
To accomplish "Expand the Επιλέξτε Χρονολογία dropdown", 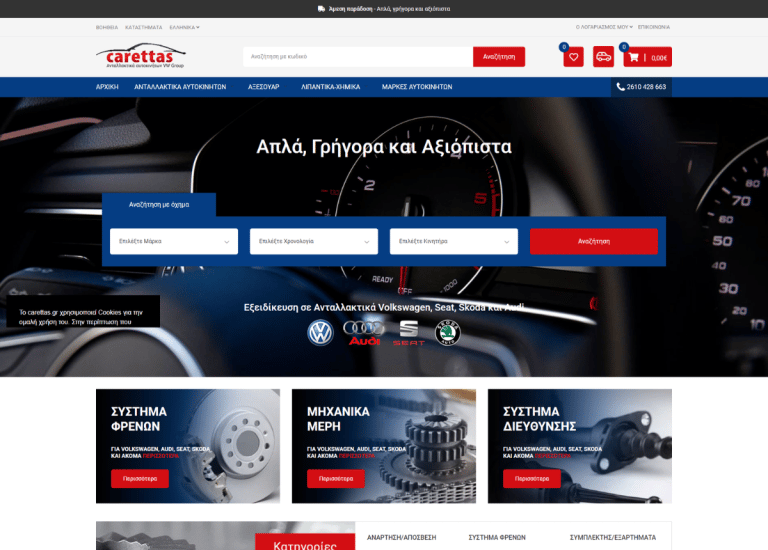I will coord(314,241).
